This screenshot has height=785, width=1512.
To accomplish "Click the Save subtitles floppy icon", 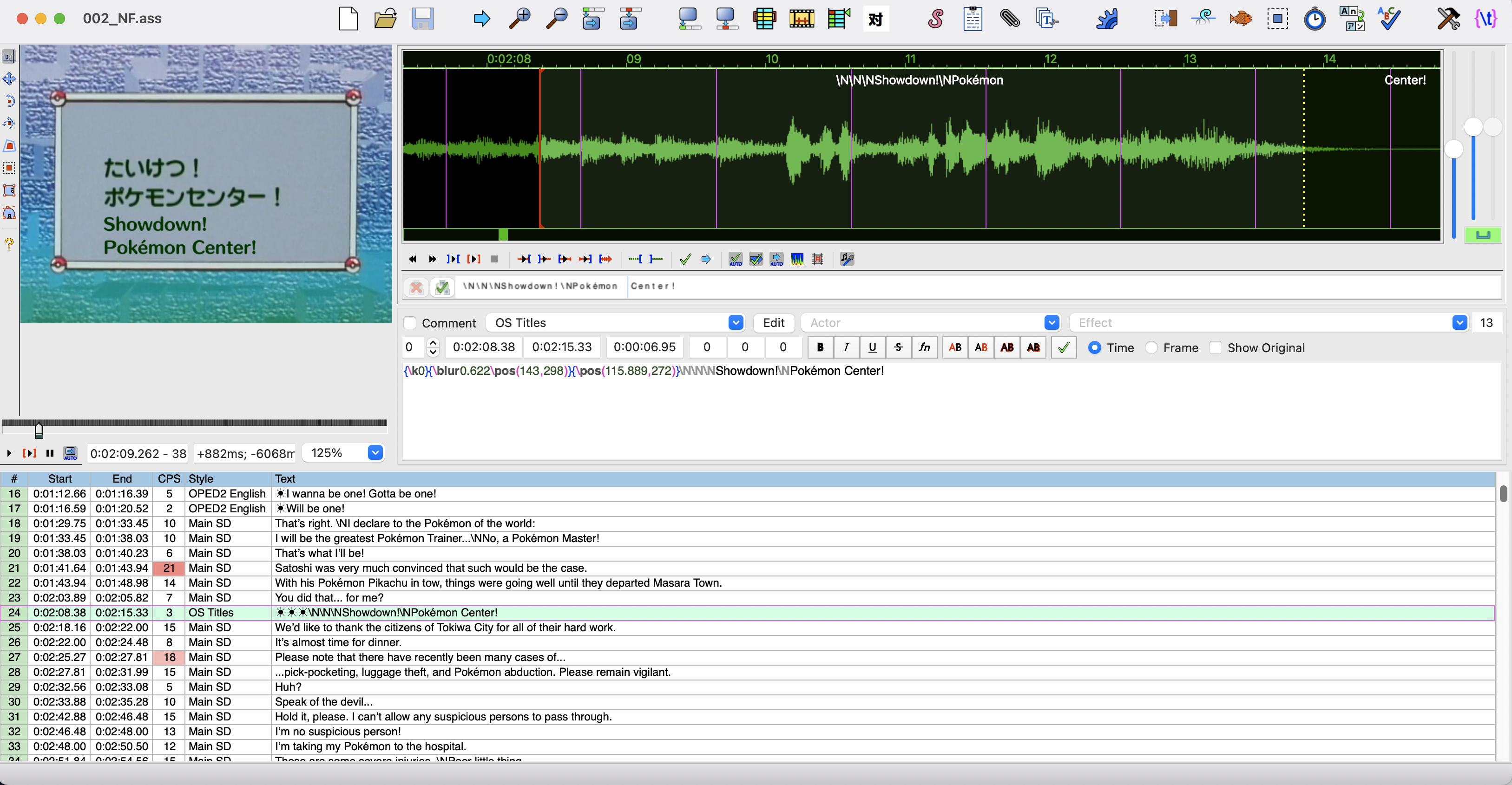I will [x=422, y=19].
